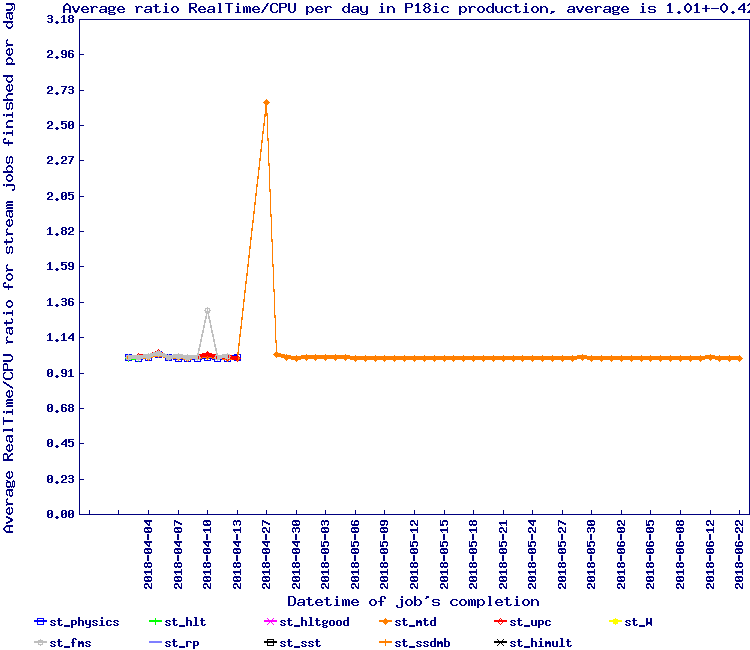Click the 2018-04-27 date label
Image resolution: width=750 pixels, height=650 pixels.
point(266,554)
